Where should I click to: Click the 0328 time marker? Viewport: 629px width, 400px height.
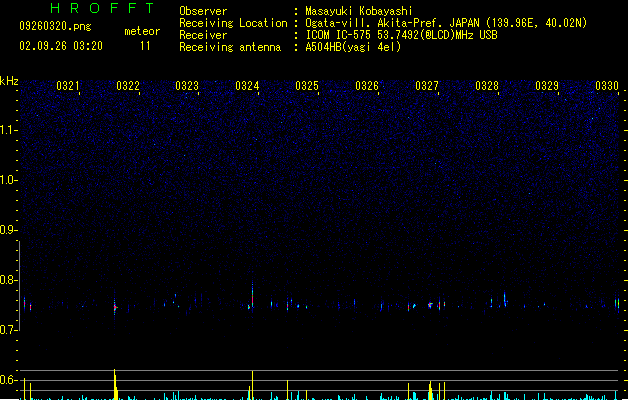pos(487,86)
